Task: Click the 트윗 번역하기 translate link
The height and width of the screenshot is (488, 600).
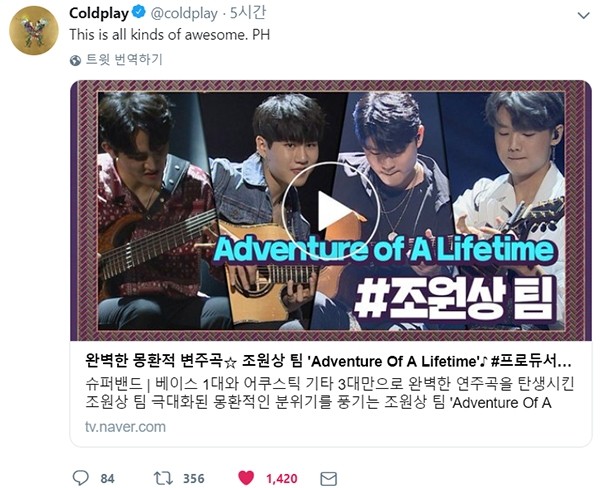Action: point(124,60)
